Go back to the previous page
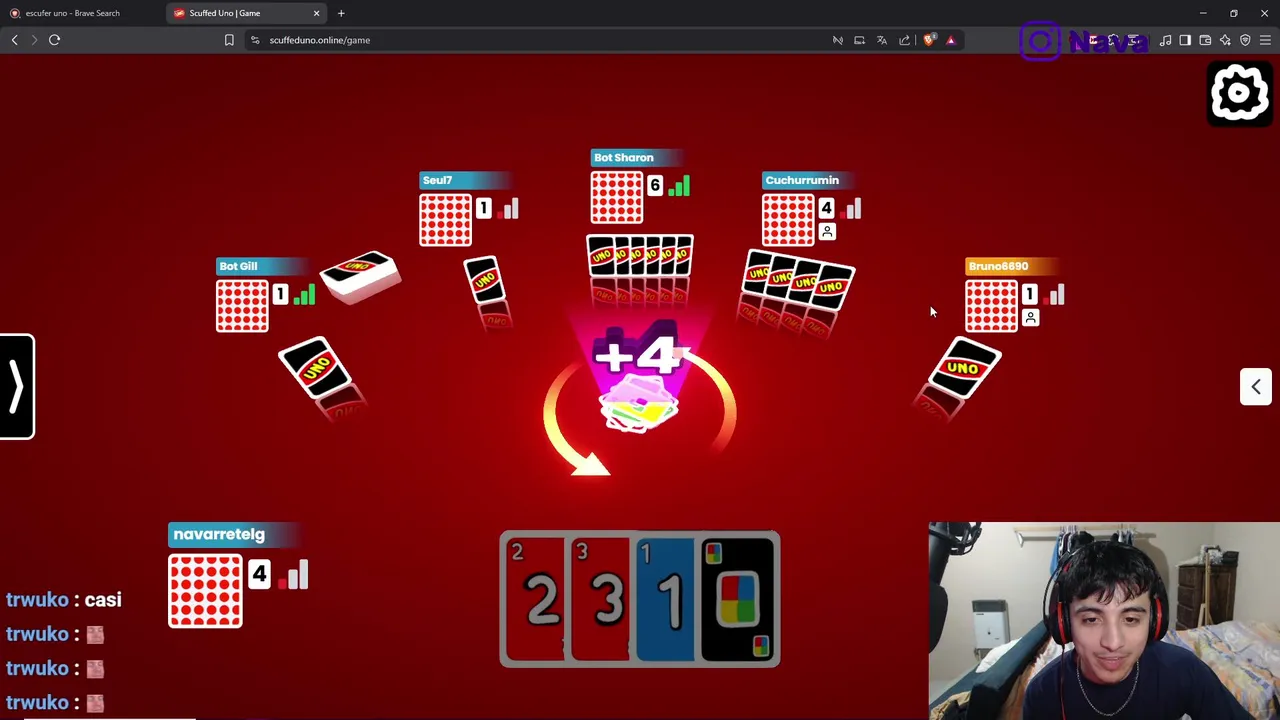 coord(14,40)
